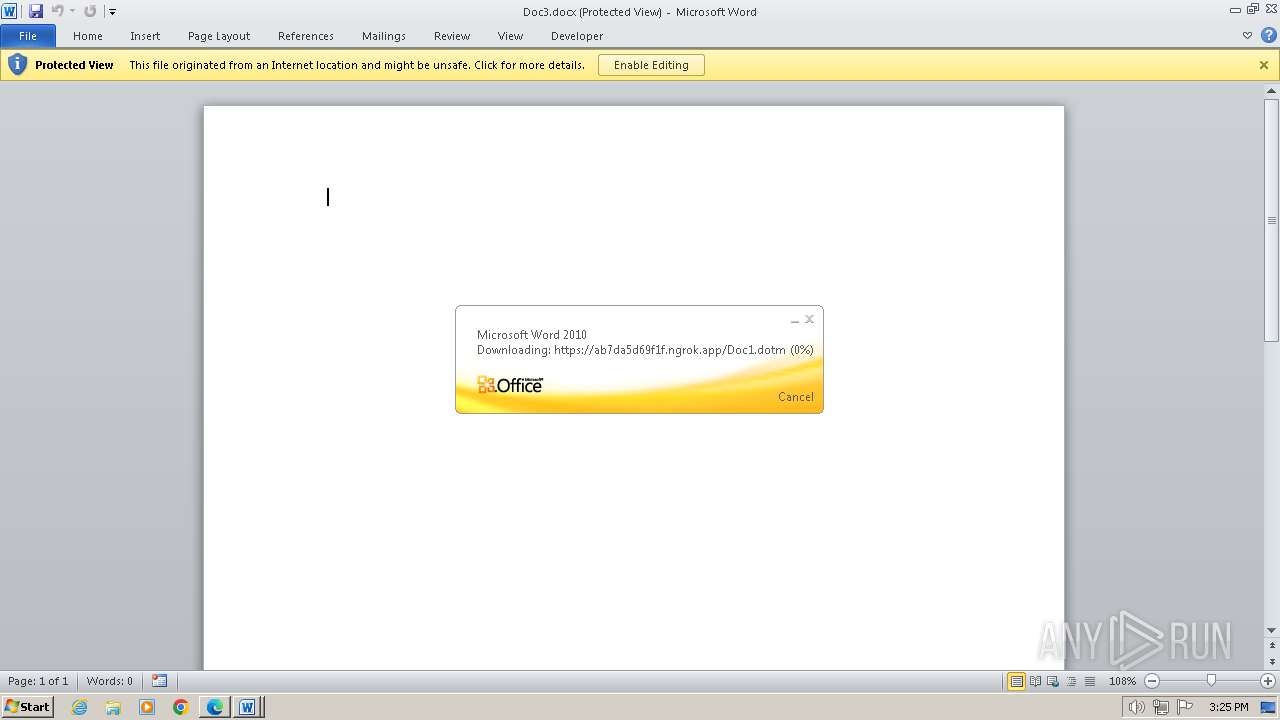Click the Word taskbar button
This screenshot has width=1280, height=720.
point(247,707)
